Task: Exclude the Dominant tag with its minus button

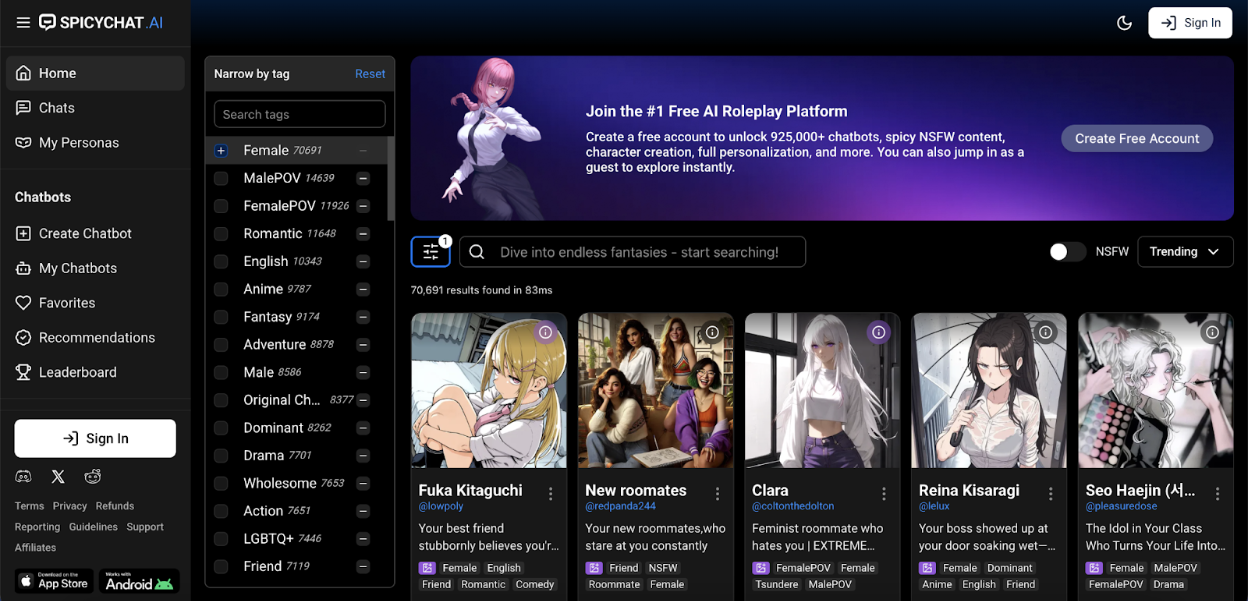Action: pos(363,428)
